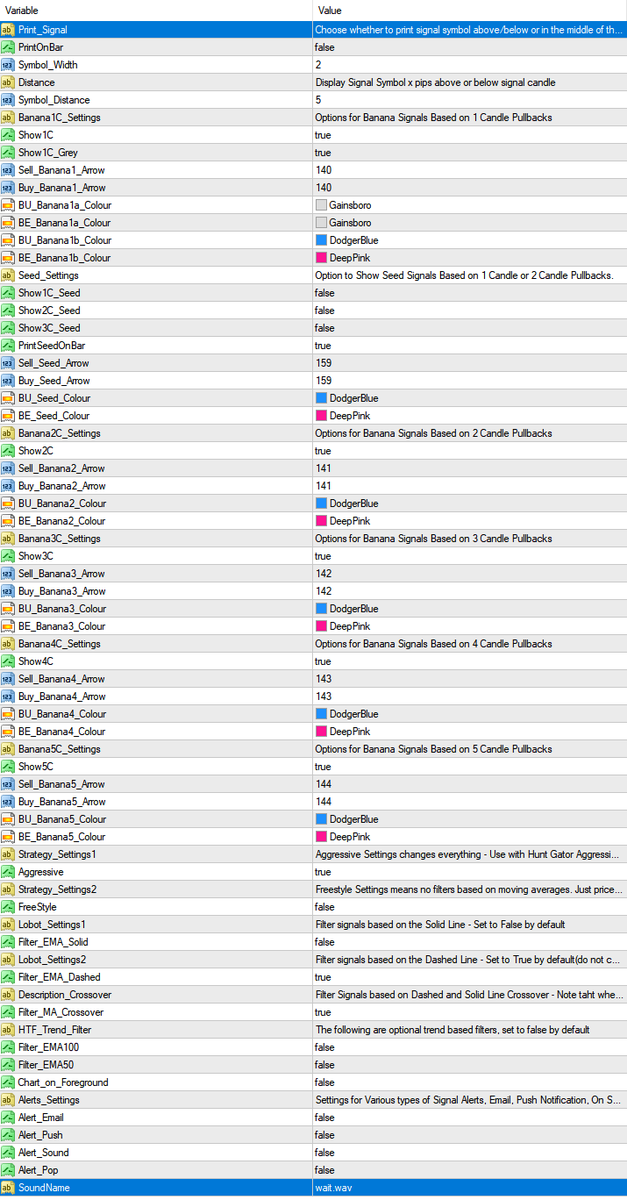Pick the Gainsboro swatch for BU_Banana1a_Colour

[321, 205]
